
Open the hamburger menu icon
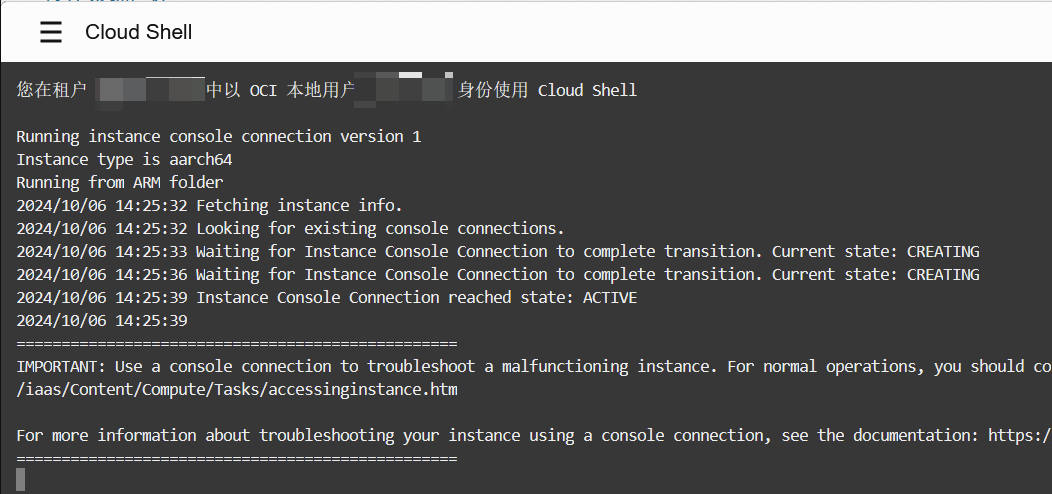pos(51,32)
